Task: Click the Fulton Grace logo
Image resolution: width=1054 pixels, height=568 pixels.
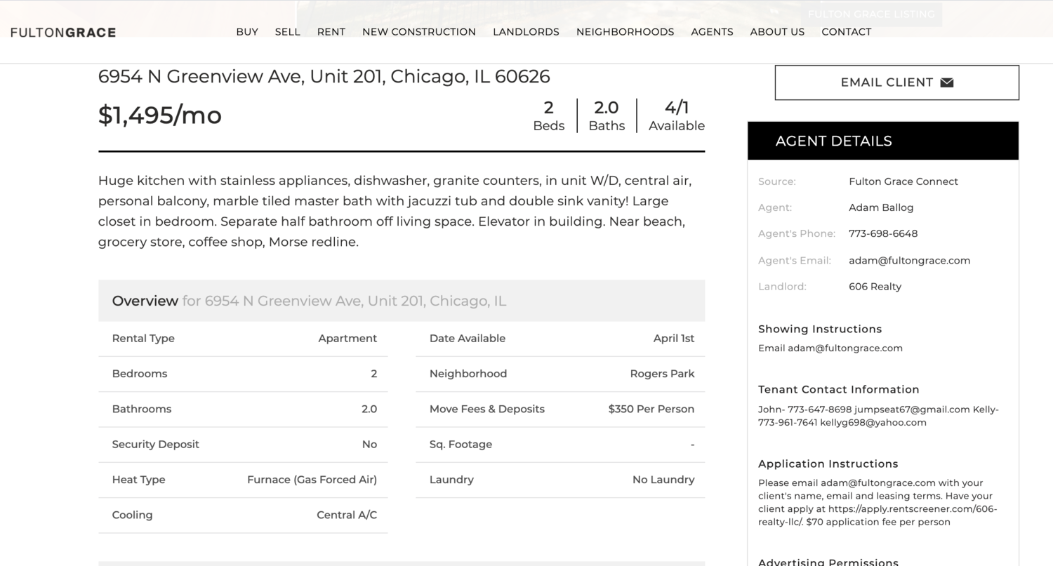Action: 63,32
